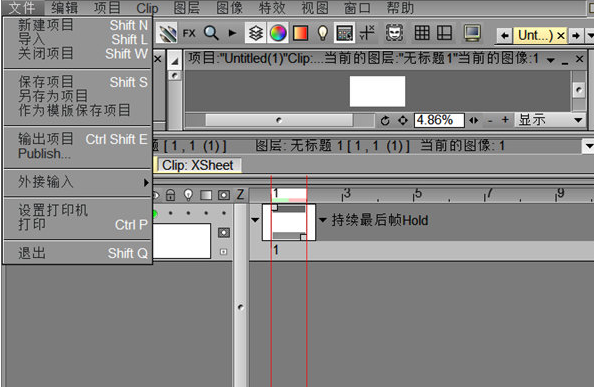Toggle the green layer display dot

[155, 214]
